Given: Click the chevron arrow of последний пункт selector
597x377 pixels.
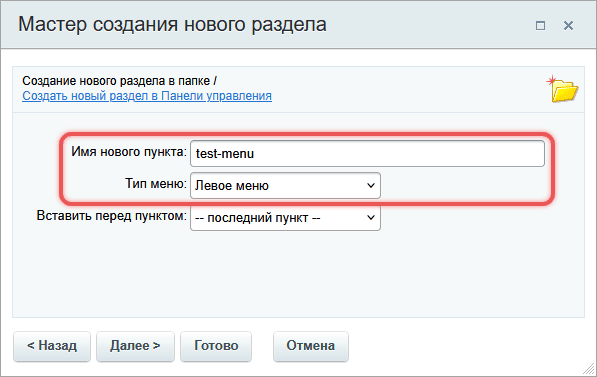Looking at the screenshot, I should 370,217.
